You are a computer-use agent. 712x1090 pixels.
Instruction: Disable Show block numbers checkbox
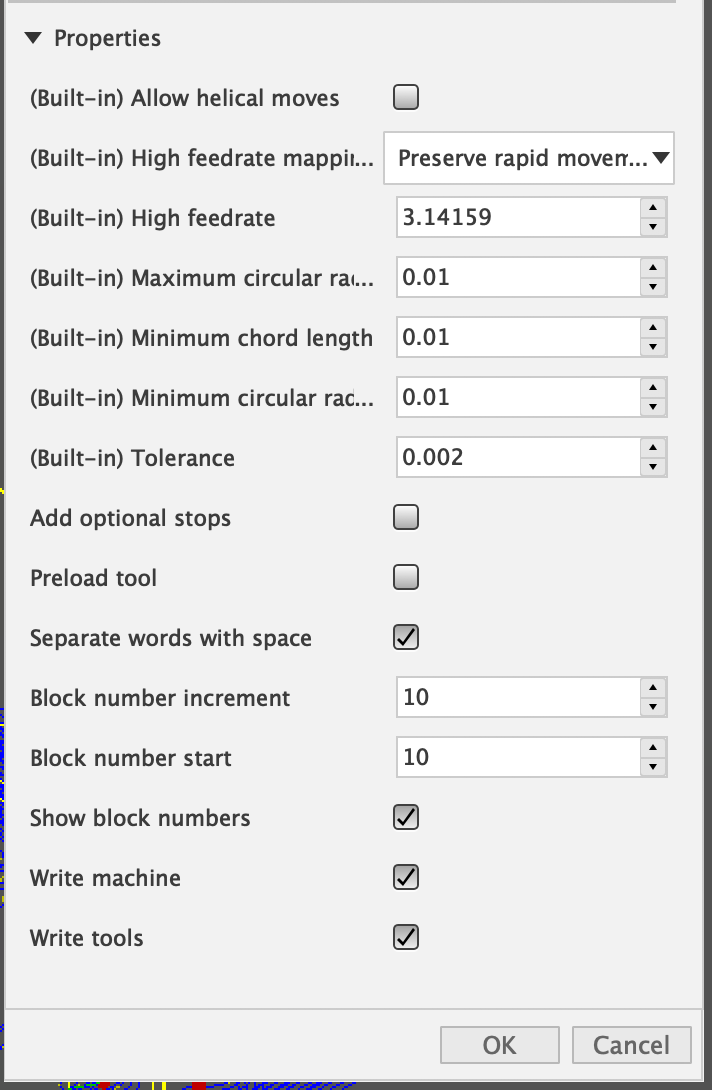(x=406, y=817)
